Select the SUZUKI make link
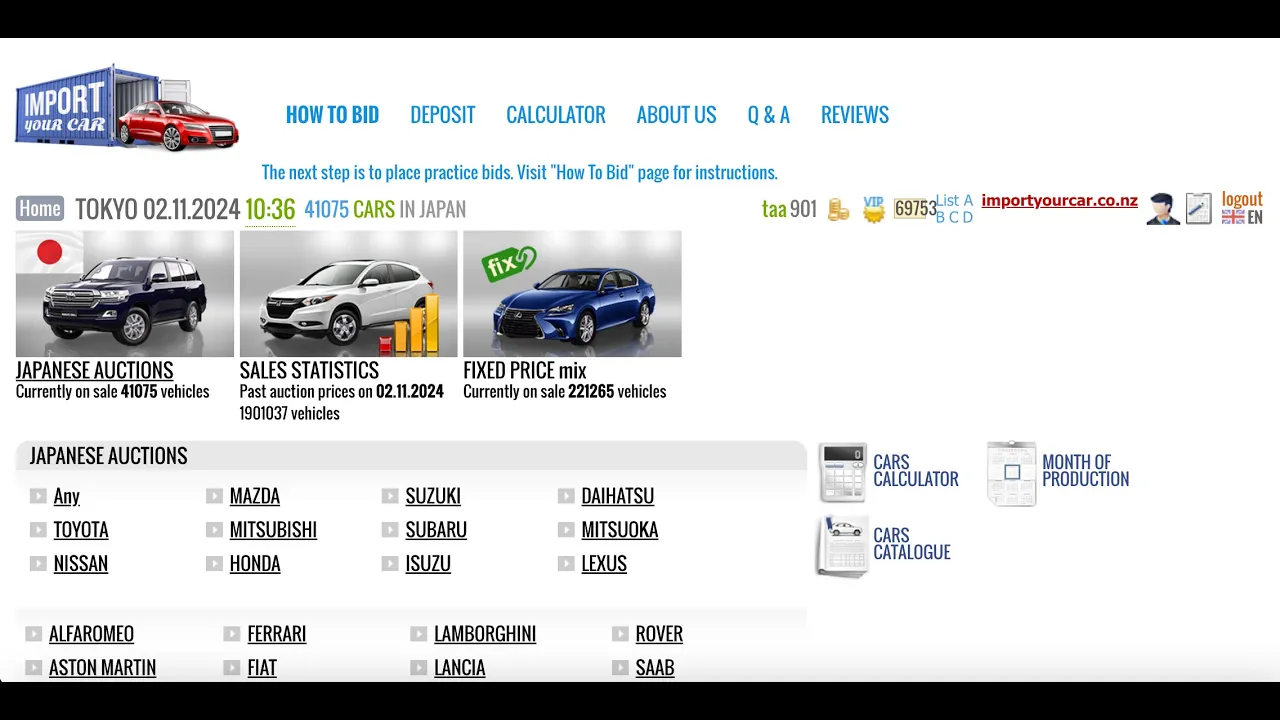This screenshot has height=720, width=1280. 433,496
